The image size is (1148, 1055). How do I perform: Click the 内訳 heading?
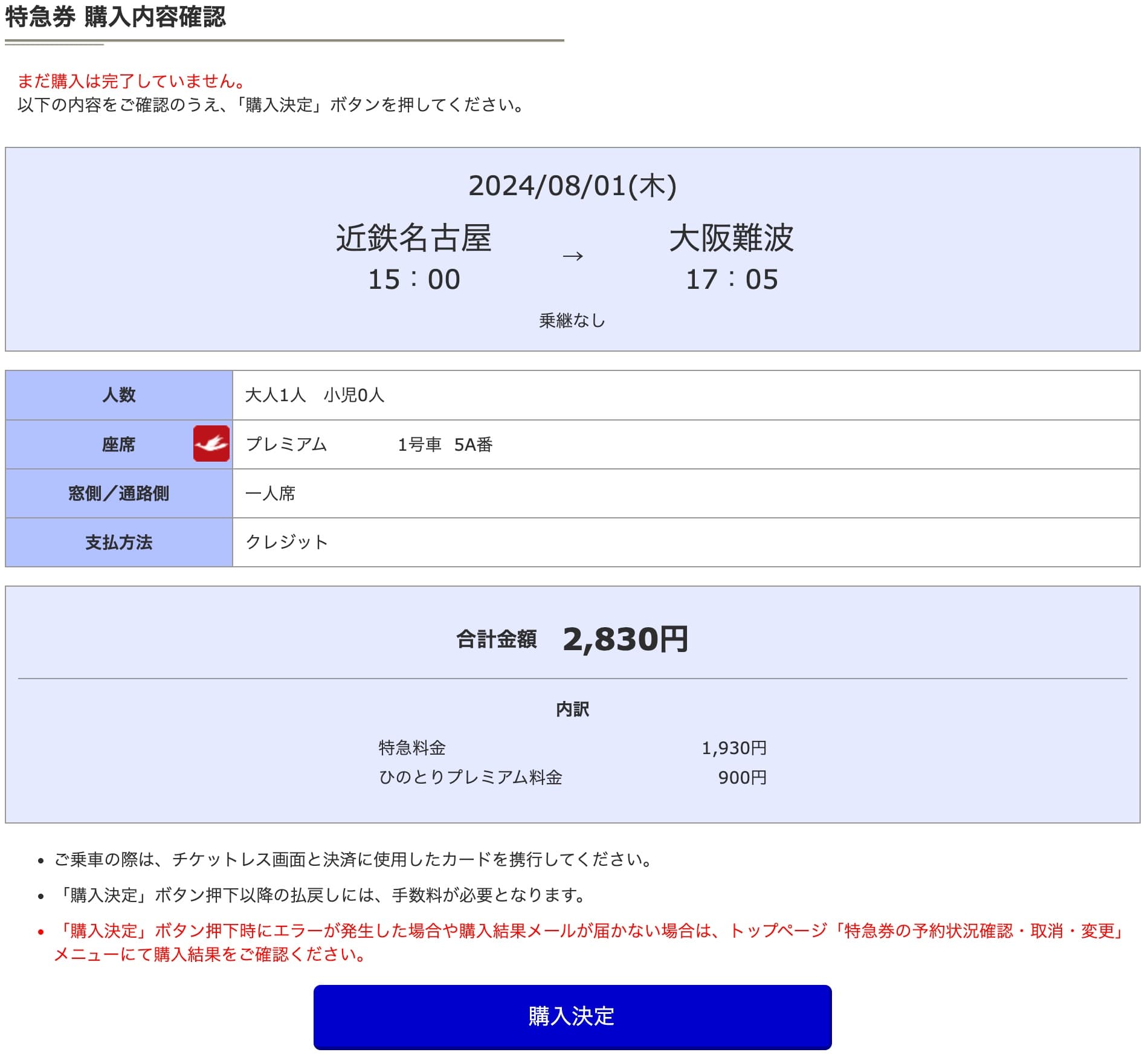pos(572,709)
